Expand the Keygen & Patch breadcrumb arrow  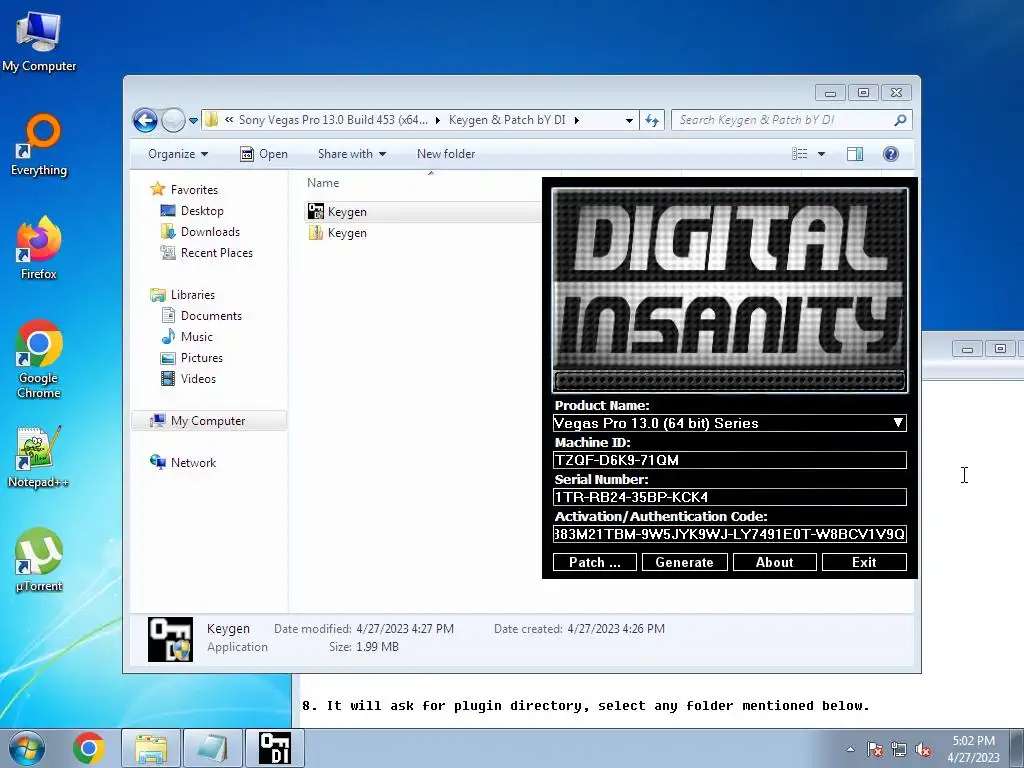point(577,120)
